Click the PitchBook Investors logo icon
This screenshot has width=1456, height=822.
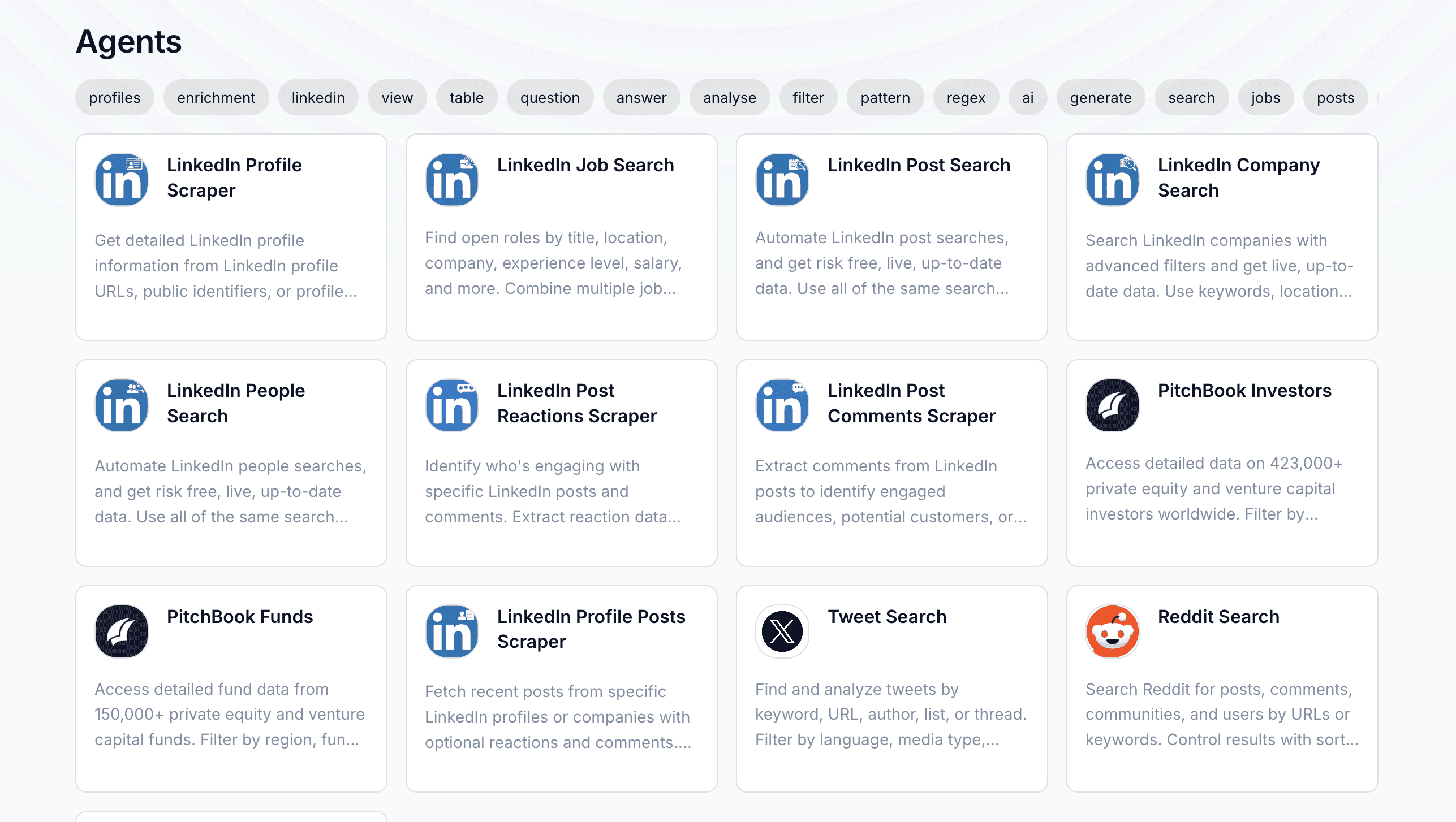1113,405
